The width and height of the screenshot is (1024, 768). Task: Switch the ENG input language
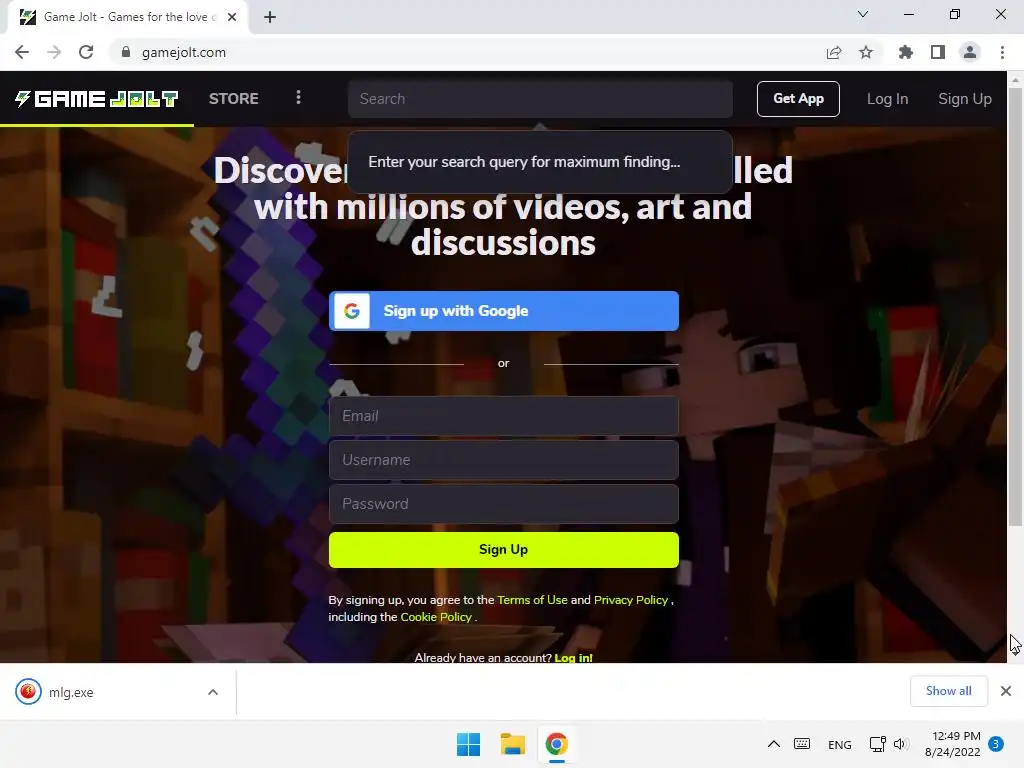840,744
